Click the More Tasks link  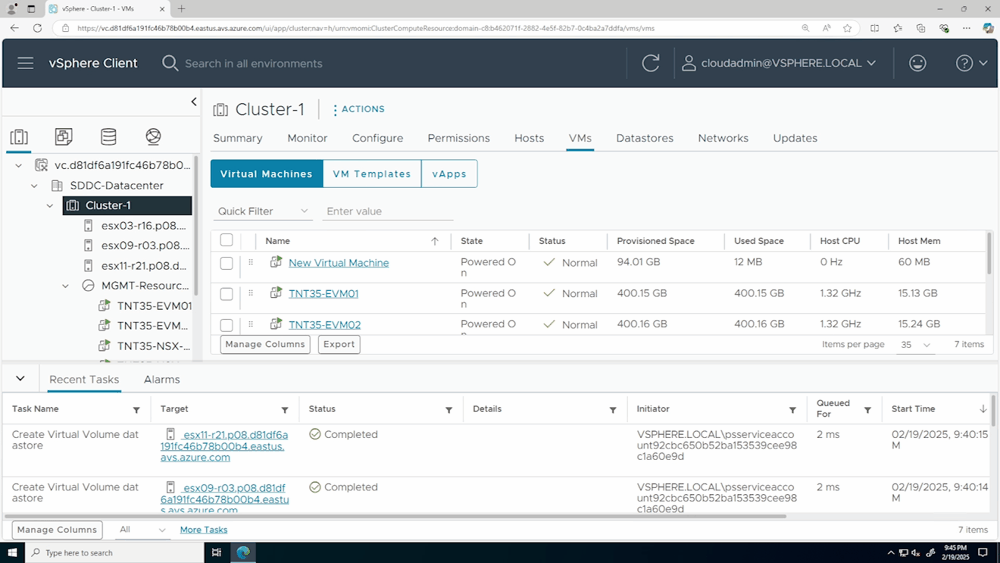coord(203,530)
